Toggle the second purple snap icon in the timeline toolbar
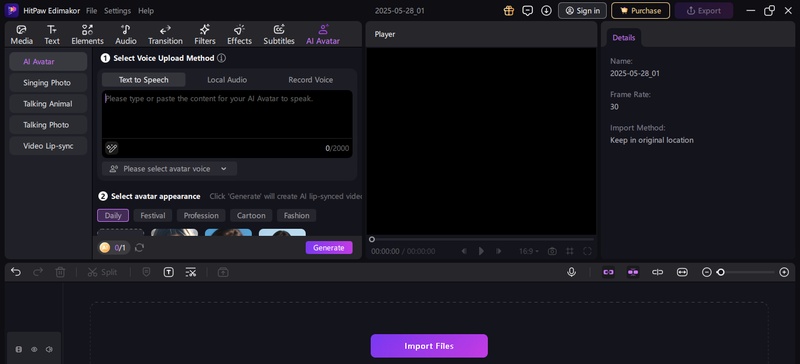 click(x=633, y=272)
